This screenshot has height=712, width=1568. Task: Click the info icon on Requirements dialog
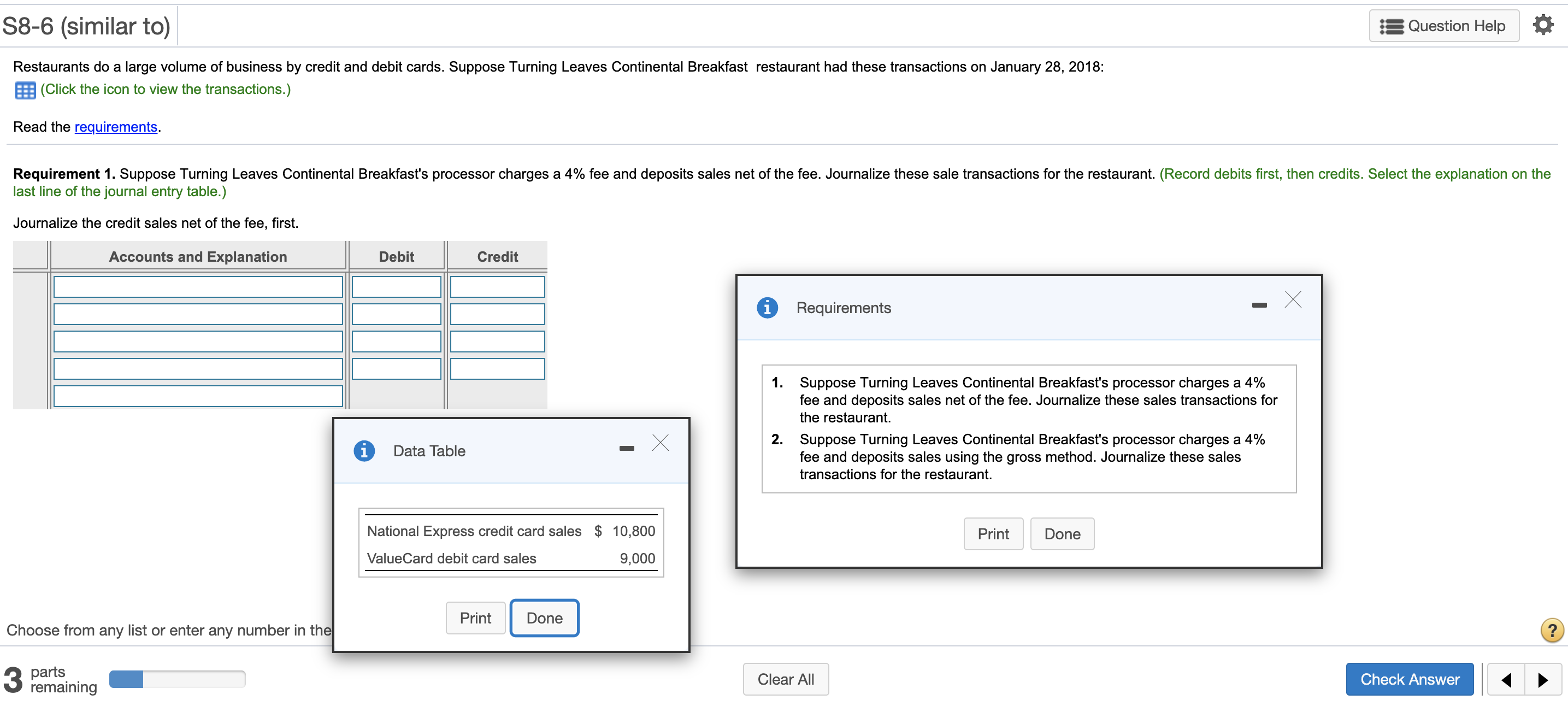coord(768,307)
